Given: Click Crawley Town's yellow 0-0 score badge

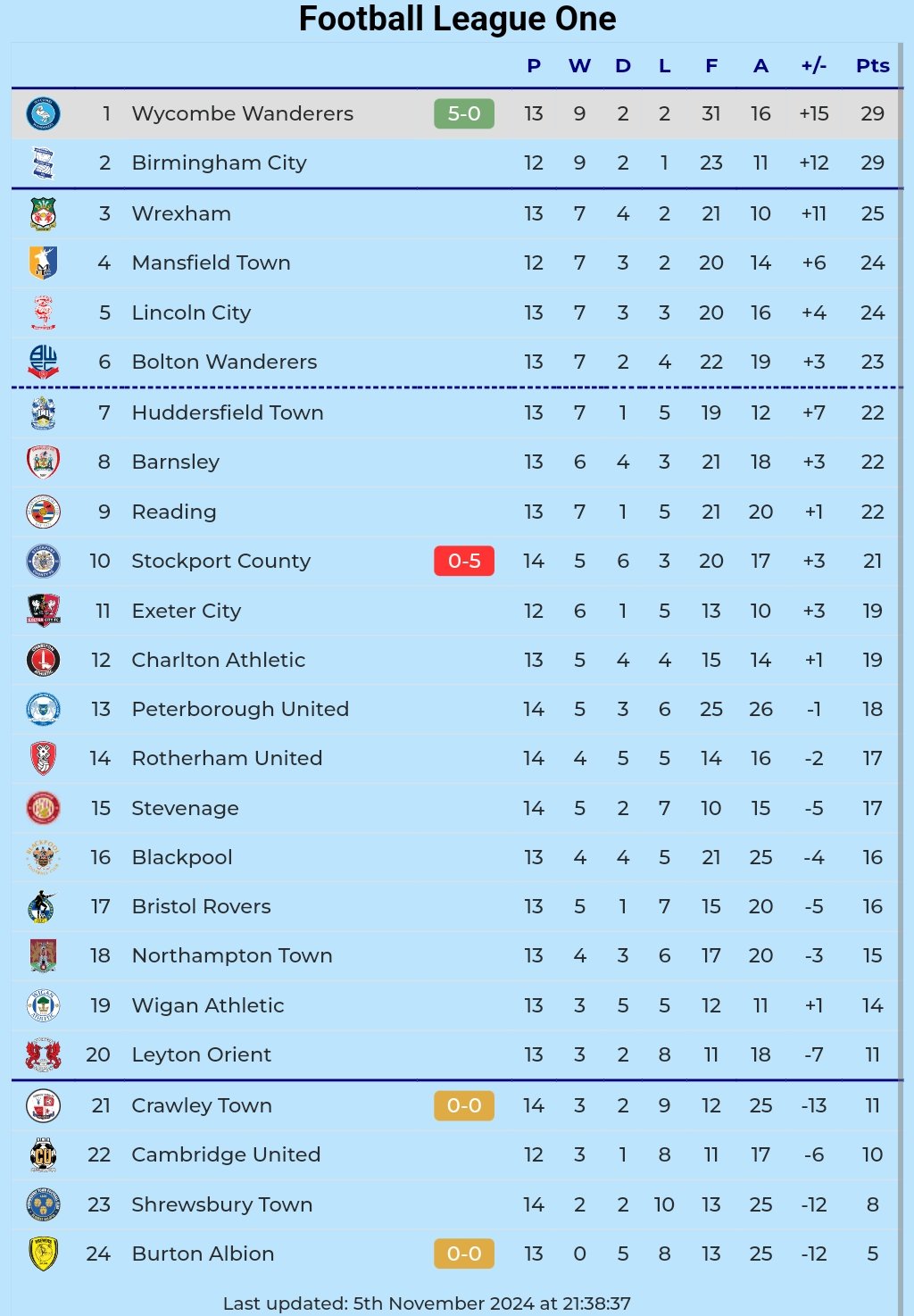Looking at the screenshot, I should (464, 1105).
